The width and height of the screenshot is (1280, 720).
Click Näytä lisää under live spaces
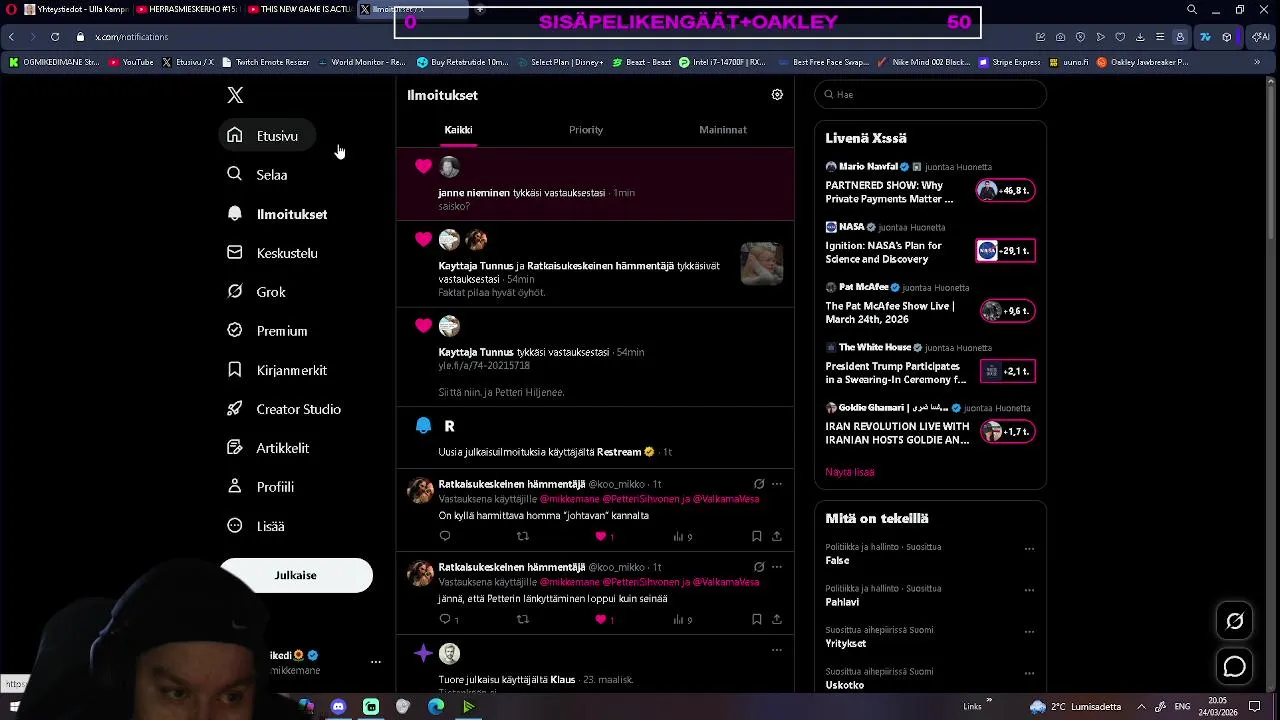(x=850, y=472)
